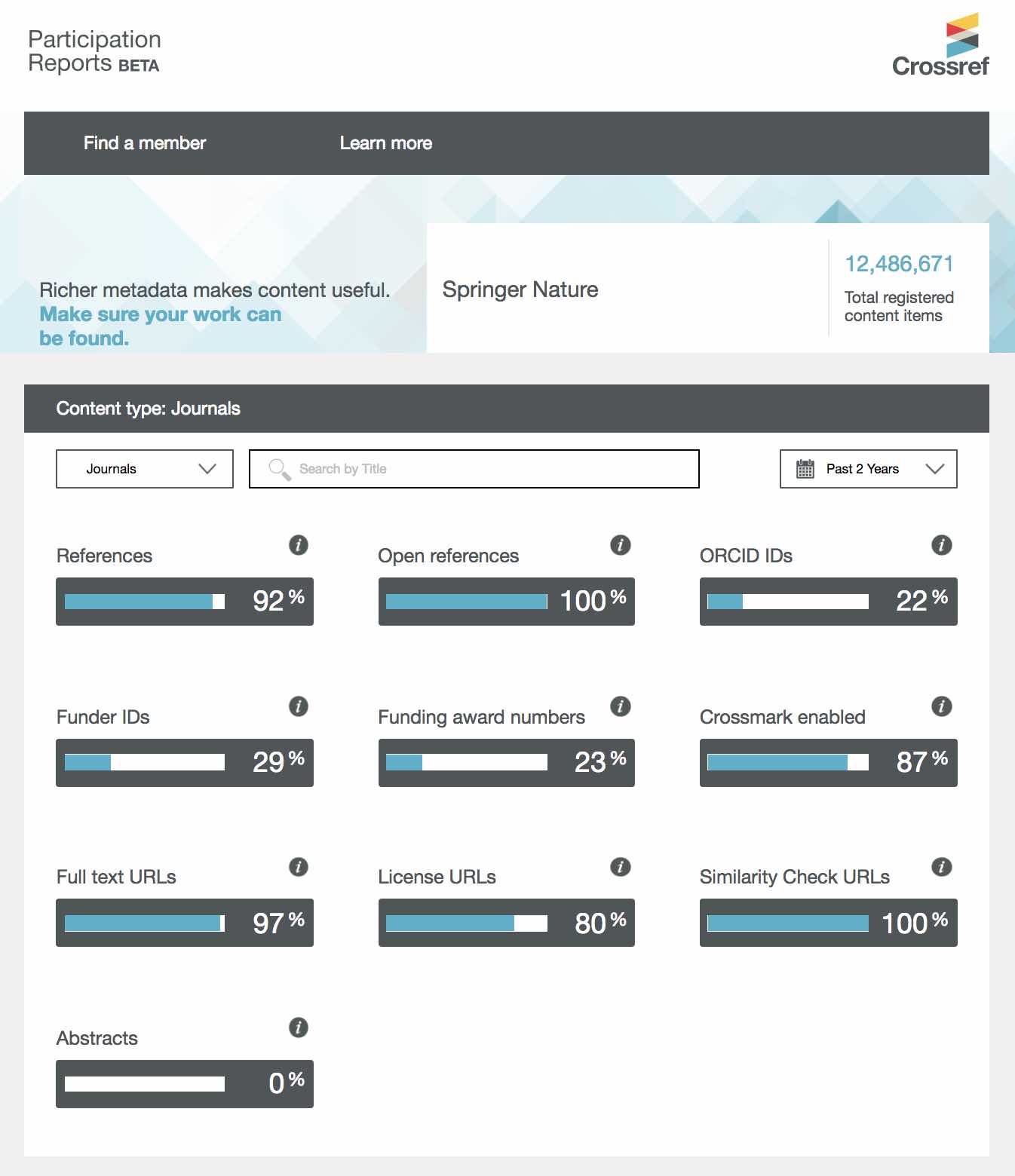1015x1176 pixels.
Task: Click the Full text URLs info icon
Action: (298, 867)
